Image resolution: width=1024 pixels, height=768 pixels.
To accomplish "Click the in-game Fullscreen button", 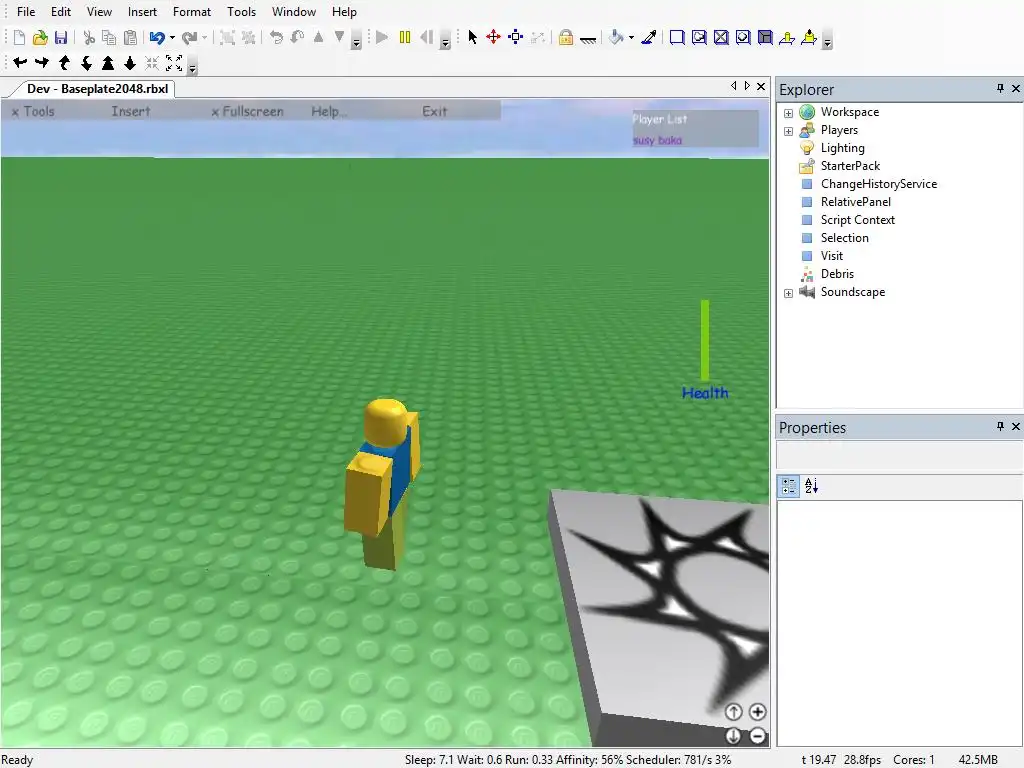I will coord(248,112).
